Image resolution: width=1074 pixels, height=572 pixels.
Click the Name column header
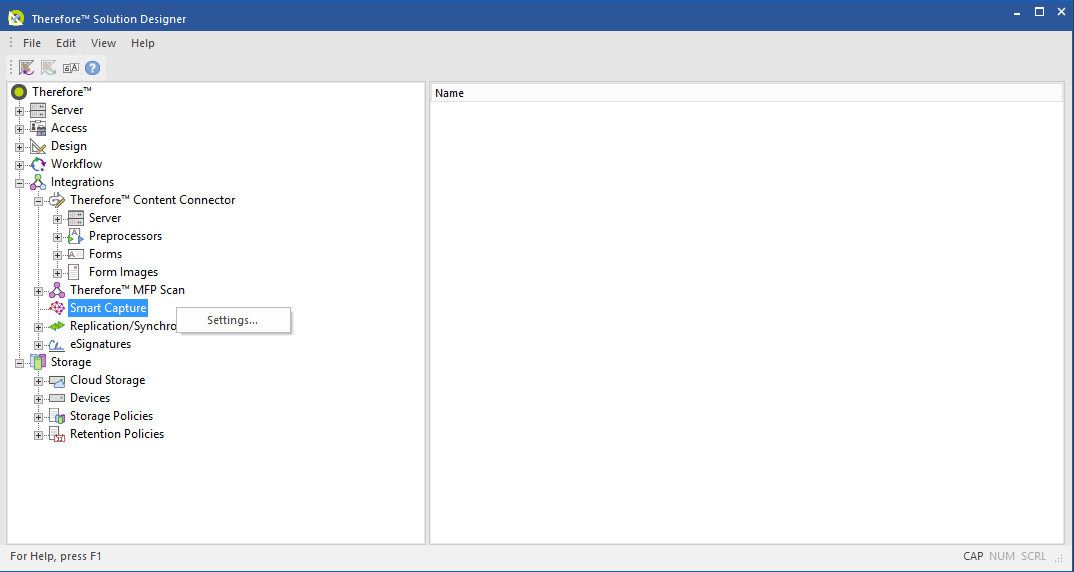[x=747, y=93]
